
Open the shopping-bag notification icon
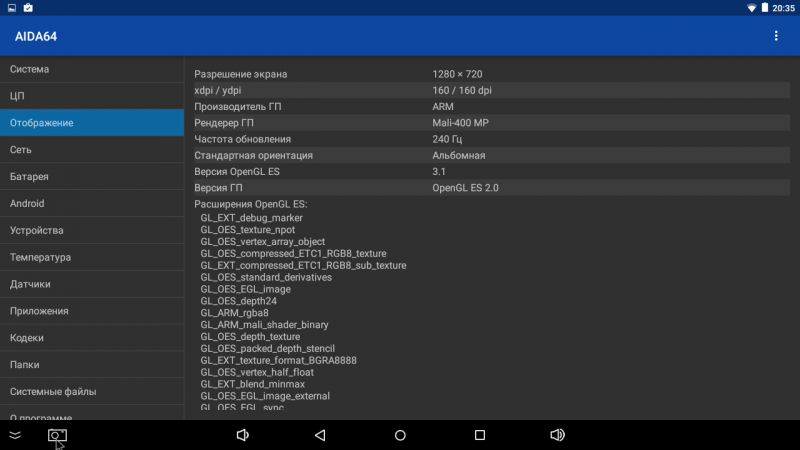coord(28,8)
